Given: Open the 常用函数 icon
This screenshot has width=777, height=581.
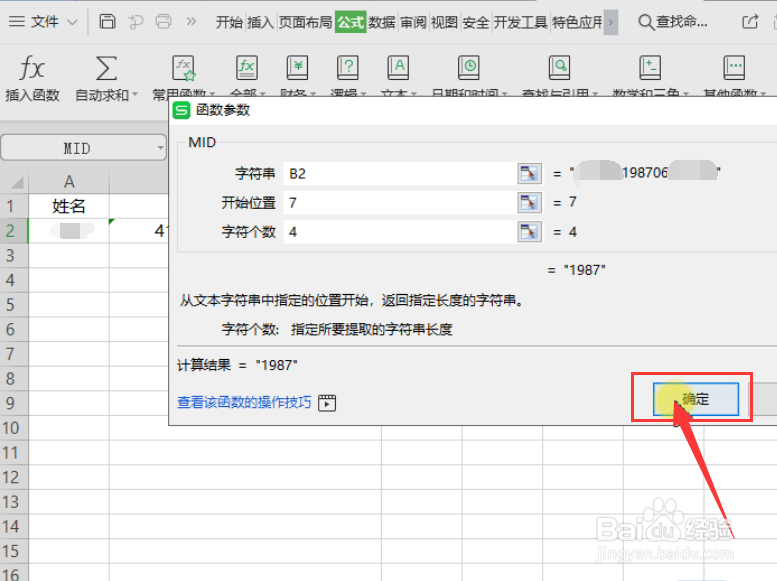Looking at the screenshot, I should pos(183,67).
